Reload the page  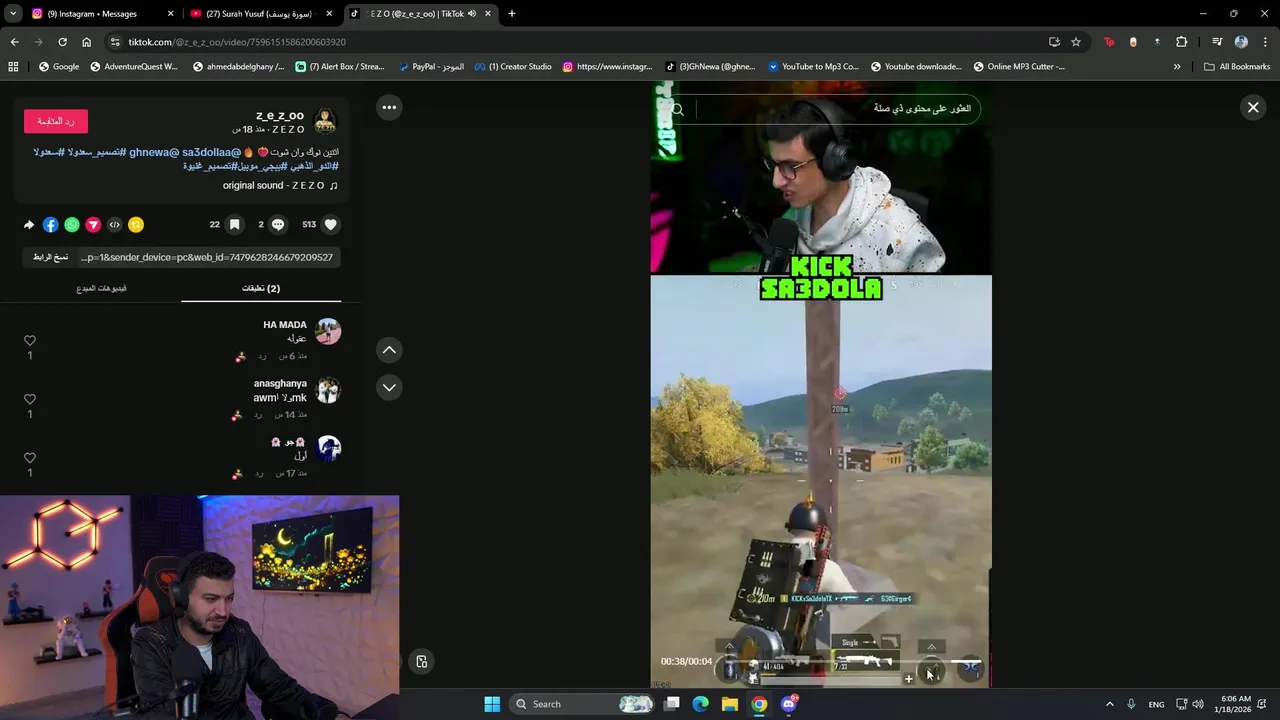coord(62,42)
